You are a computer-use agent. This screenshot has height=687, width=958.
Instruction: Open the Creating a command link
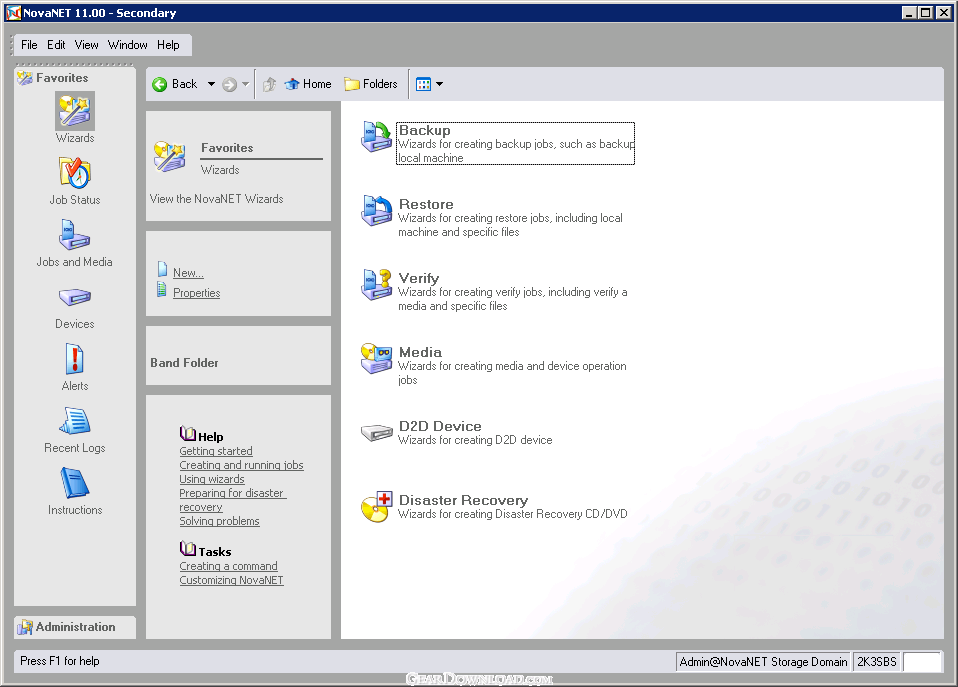click(x=229, y=566)
